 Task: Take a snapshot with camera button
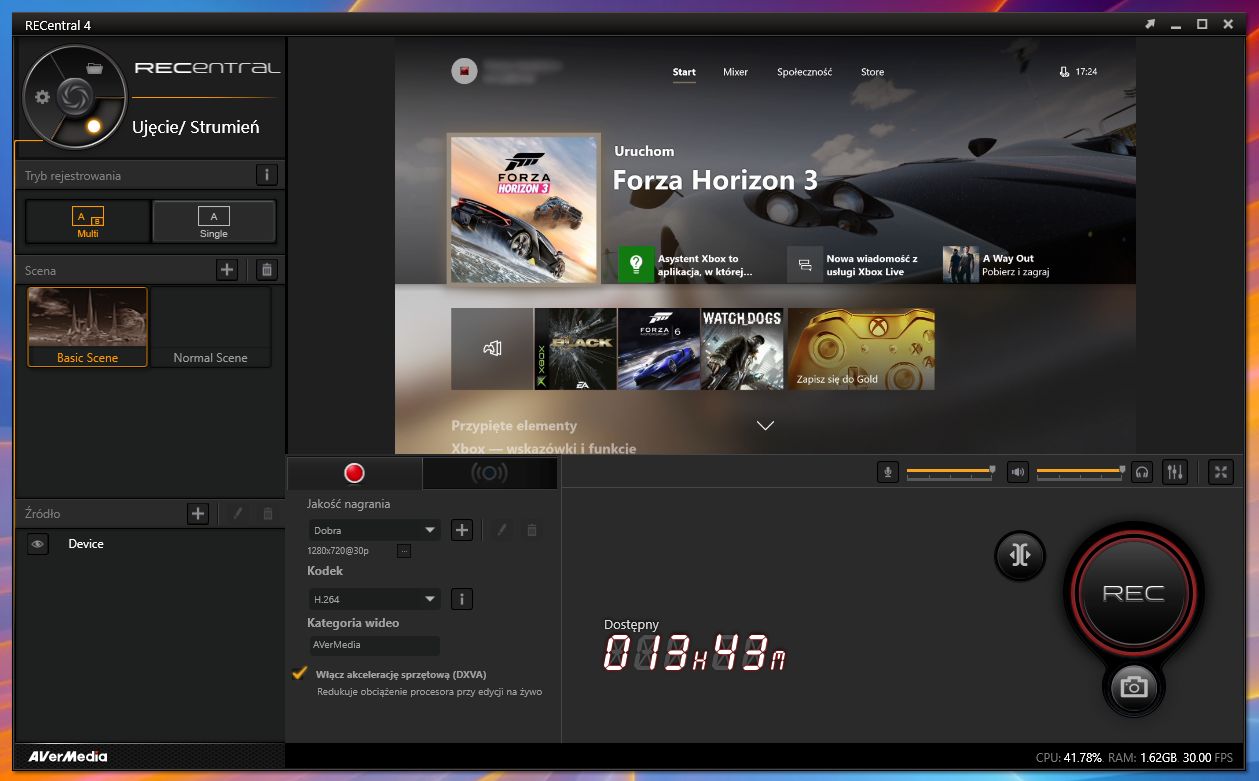click(1133, 687)
